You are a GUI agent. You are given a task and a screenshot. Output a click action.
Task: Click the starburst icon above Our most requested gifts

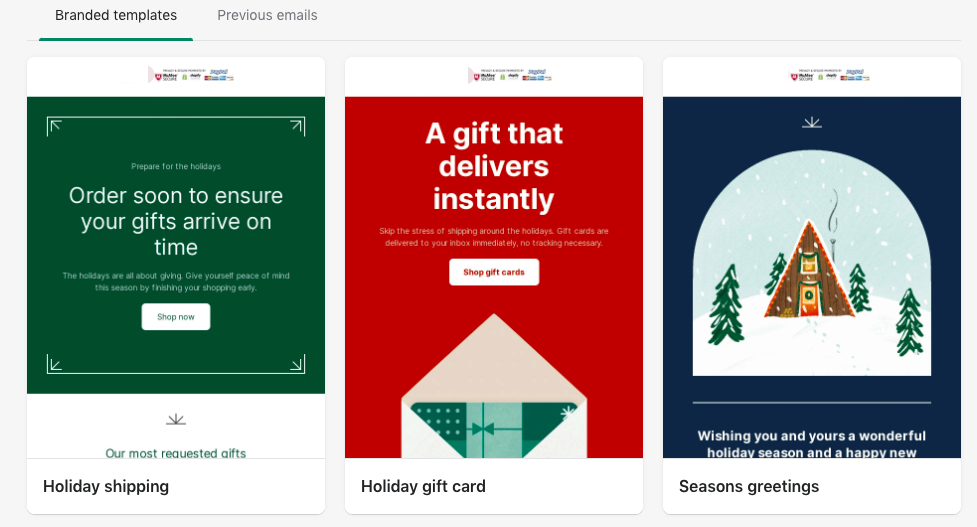176,419
